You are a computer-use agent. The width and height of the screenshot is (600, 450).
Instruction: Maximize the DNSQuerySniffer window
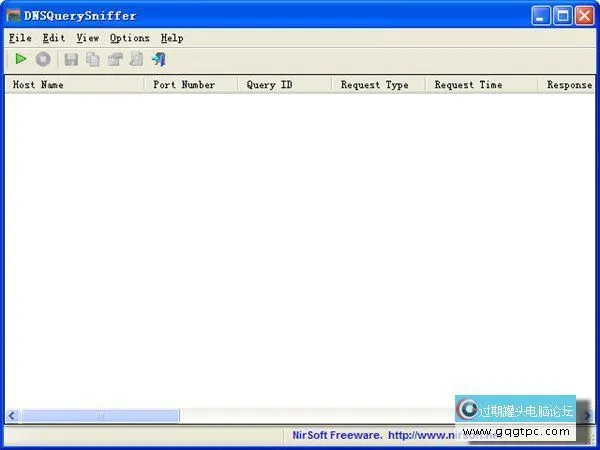[562, 16]
